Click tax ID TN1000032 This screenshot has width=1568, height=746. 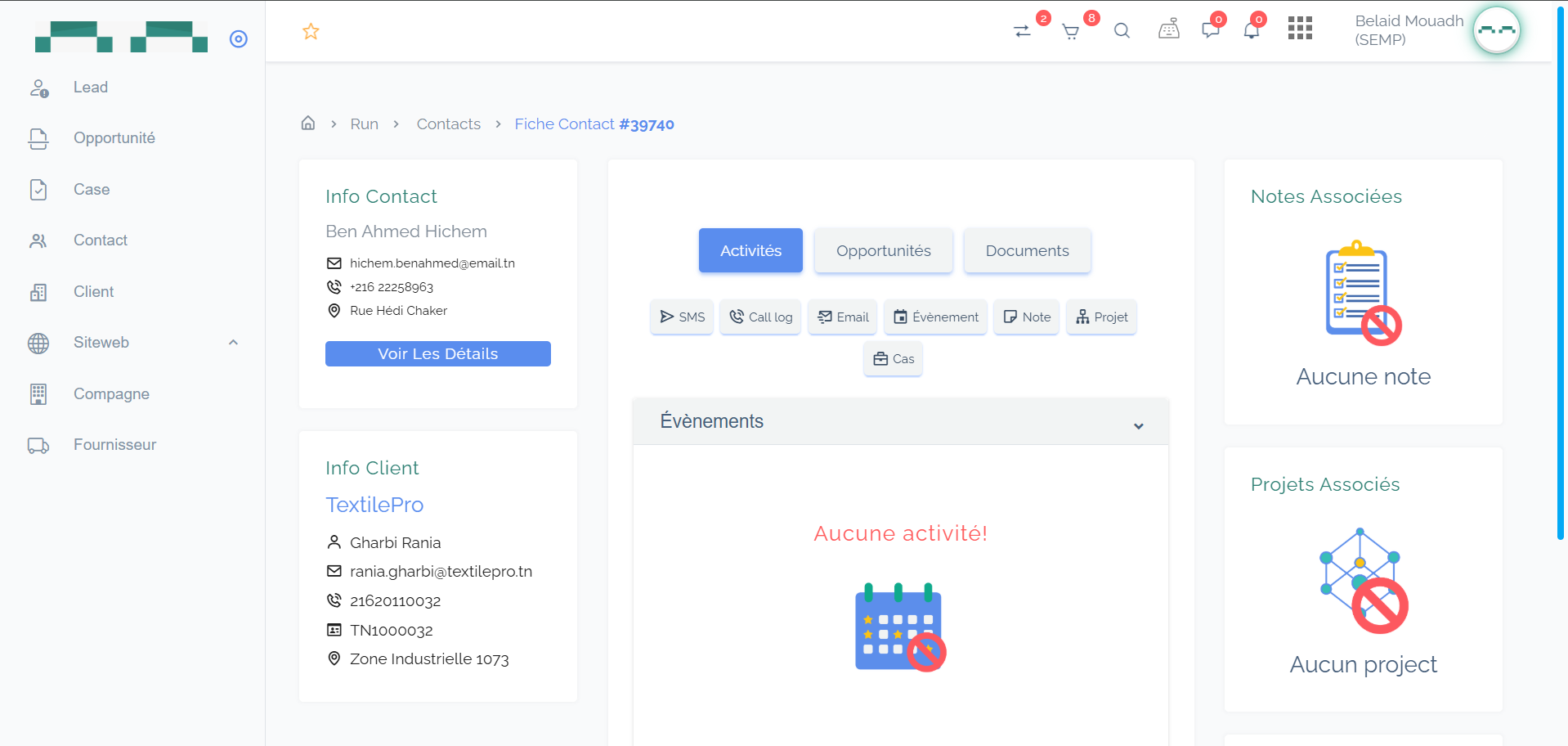point(392,631)
